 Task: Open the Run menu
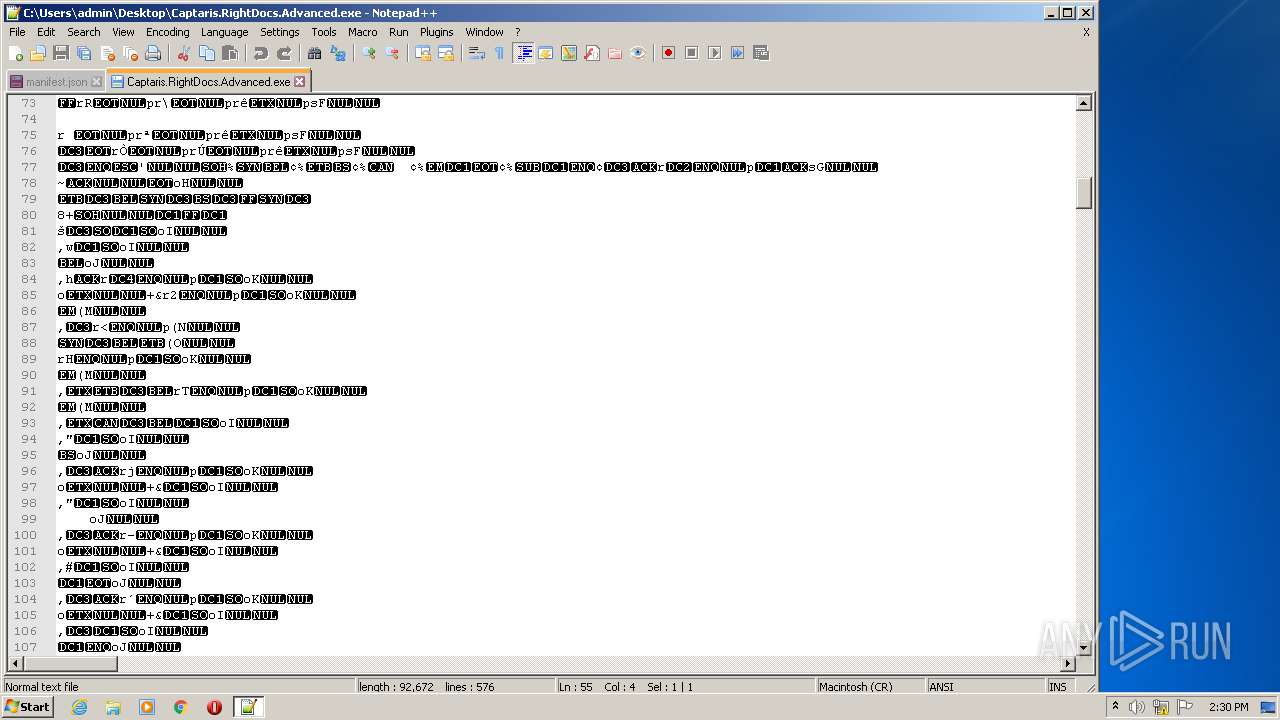[x=398, y=32]
